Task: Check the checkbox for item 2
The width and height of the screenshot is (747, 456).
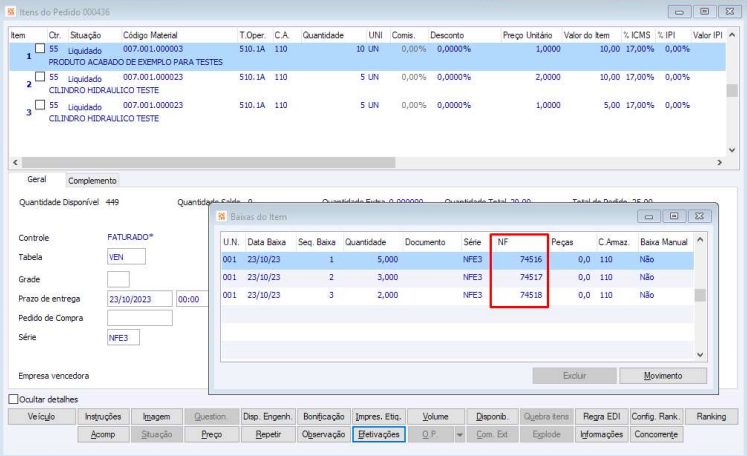Action: [x=40, y=77]
